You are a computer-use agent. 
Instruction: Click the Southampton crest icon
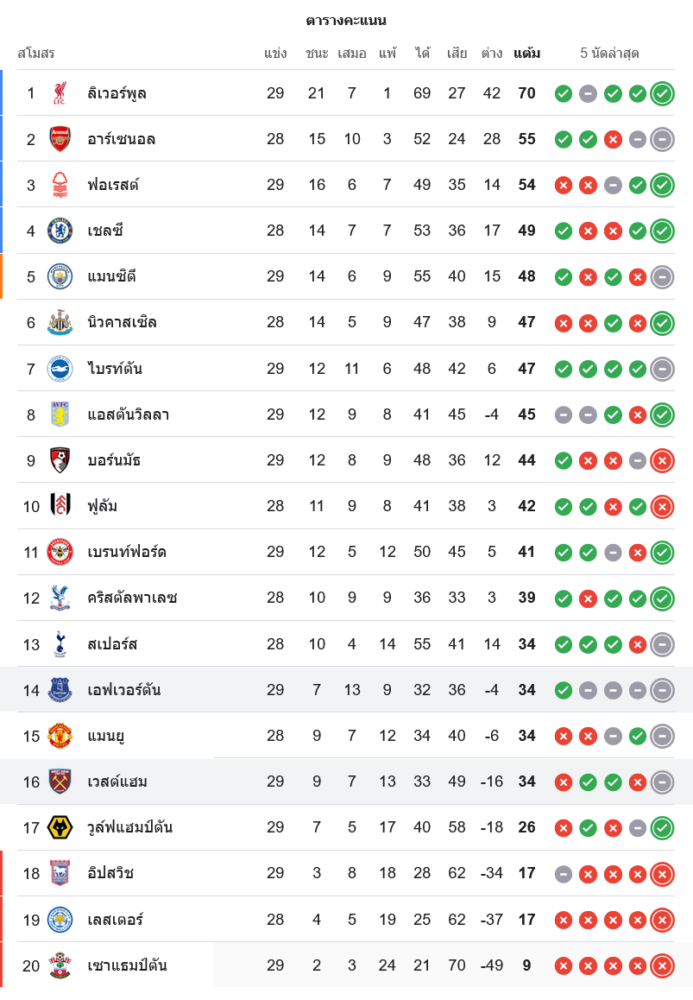click(x=60, y=966)
